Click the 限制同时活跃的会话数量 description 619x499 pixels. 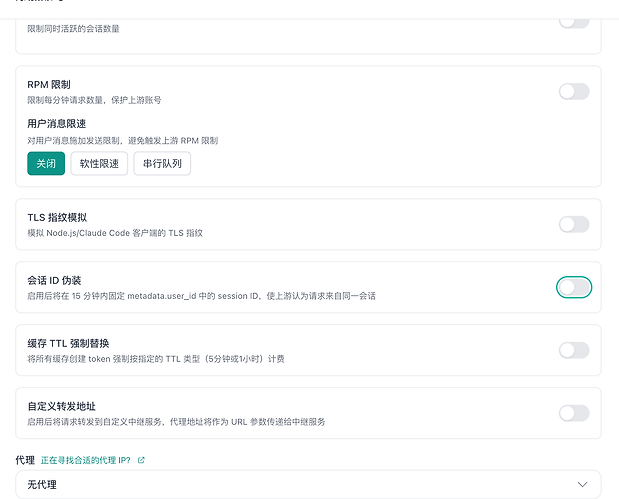(73, 29)
